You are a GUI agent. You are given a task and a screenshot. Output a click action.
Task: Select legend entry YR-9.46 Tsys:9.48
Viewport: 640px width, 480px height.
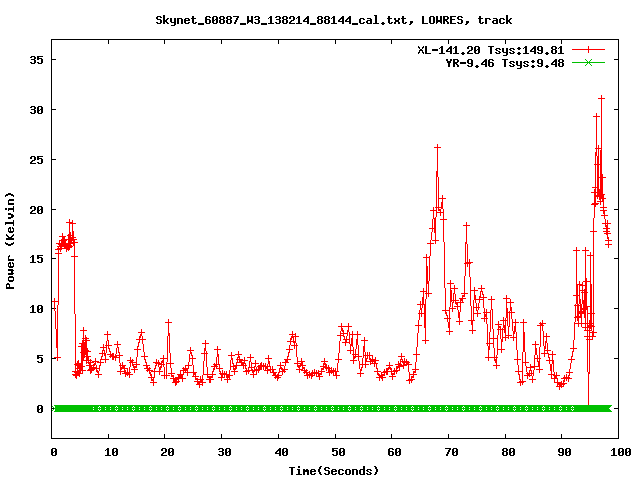pos(504,63)
